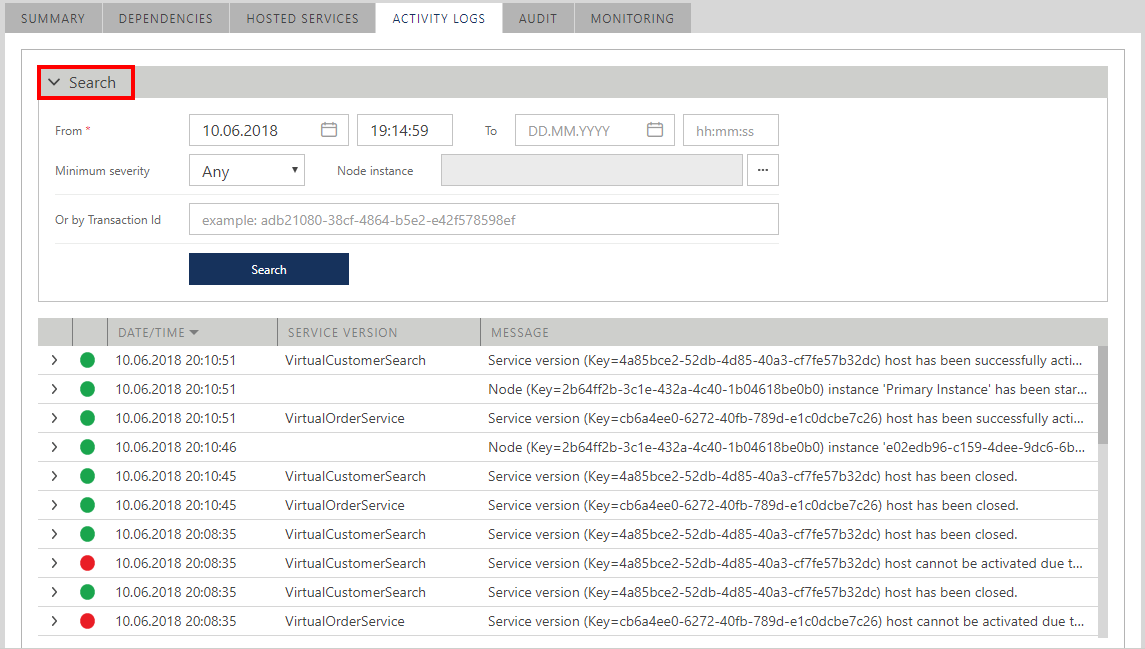The width and height of the screenshot is (1145, 649).
Task: Click the Transaction Id input field
Action: 483,219
